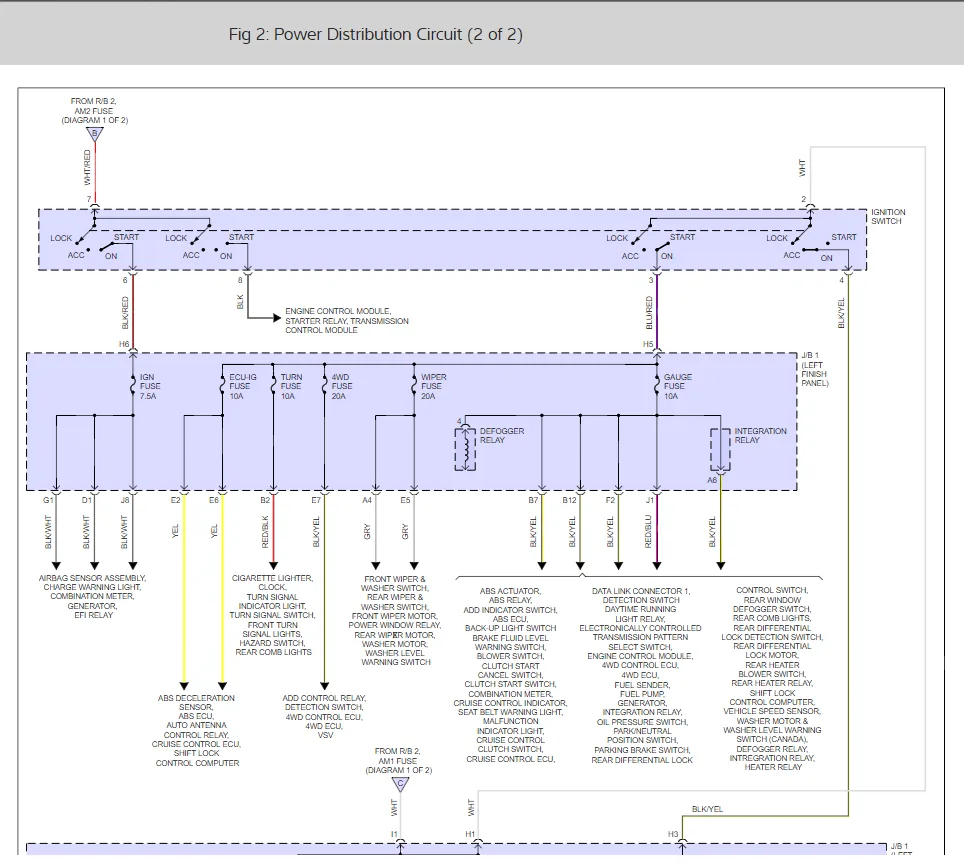Click the 4WD FUSE 20A label
964x865 pixels.
coord(342,387)
